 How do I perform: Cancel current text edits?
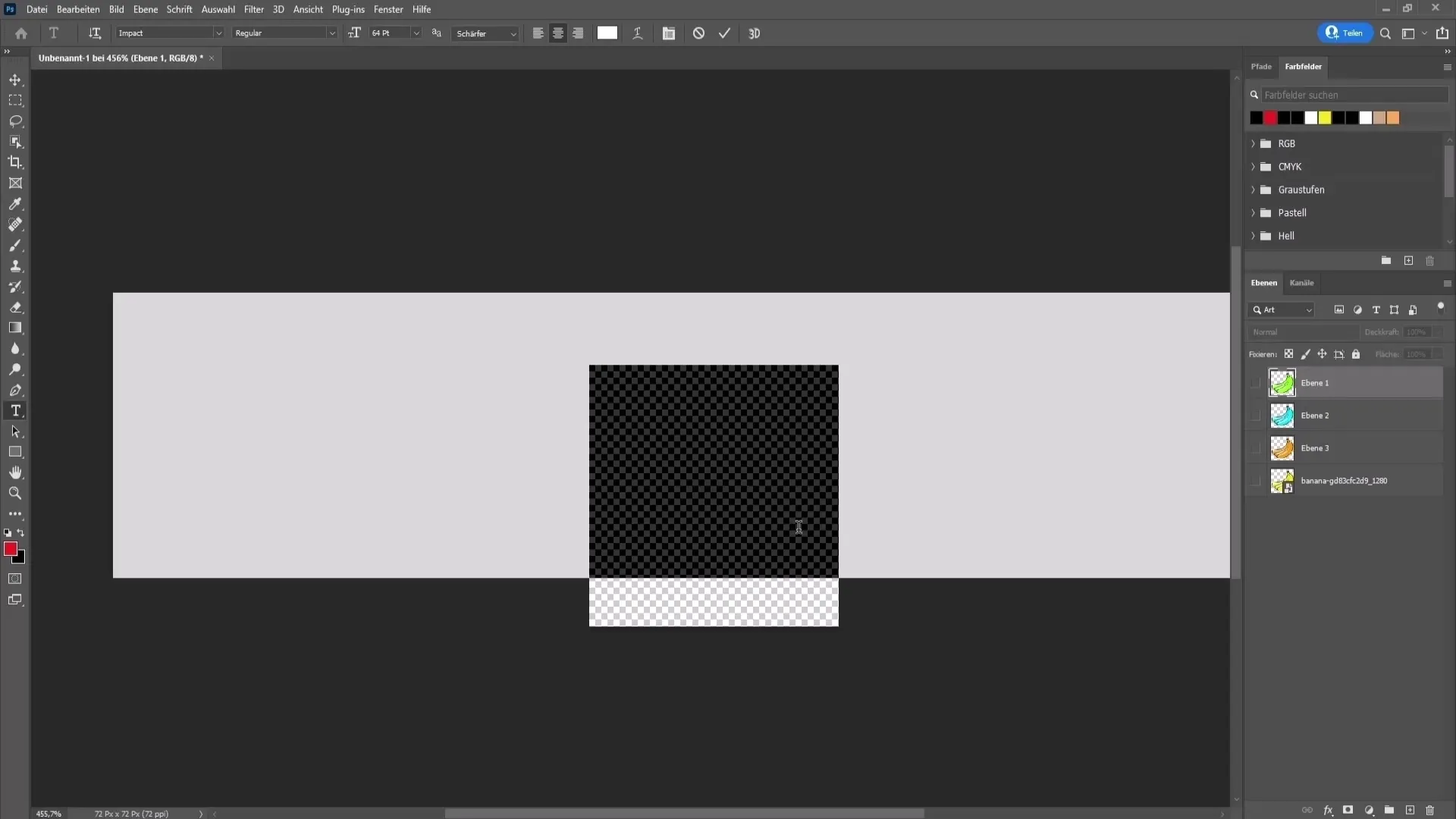[698, 33]
